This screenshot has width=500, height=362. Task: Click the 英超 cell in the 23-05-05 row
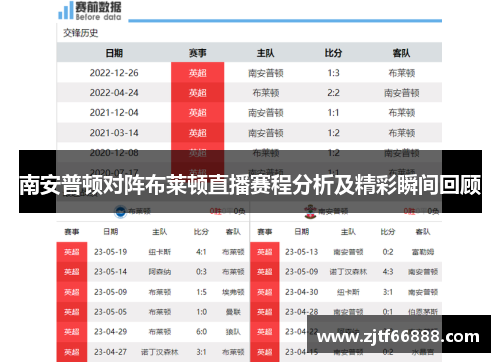pyautogui.click(x=72, y=312)
